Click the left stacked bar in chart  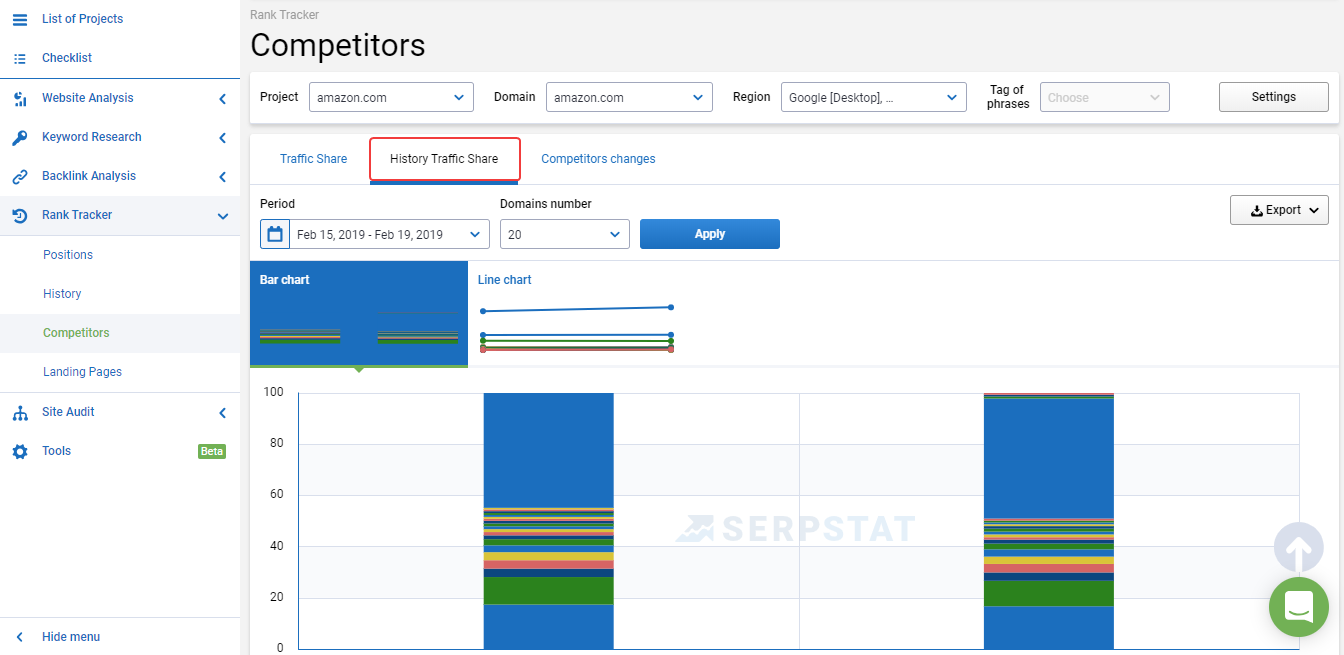548,521
